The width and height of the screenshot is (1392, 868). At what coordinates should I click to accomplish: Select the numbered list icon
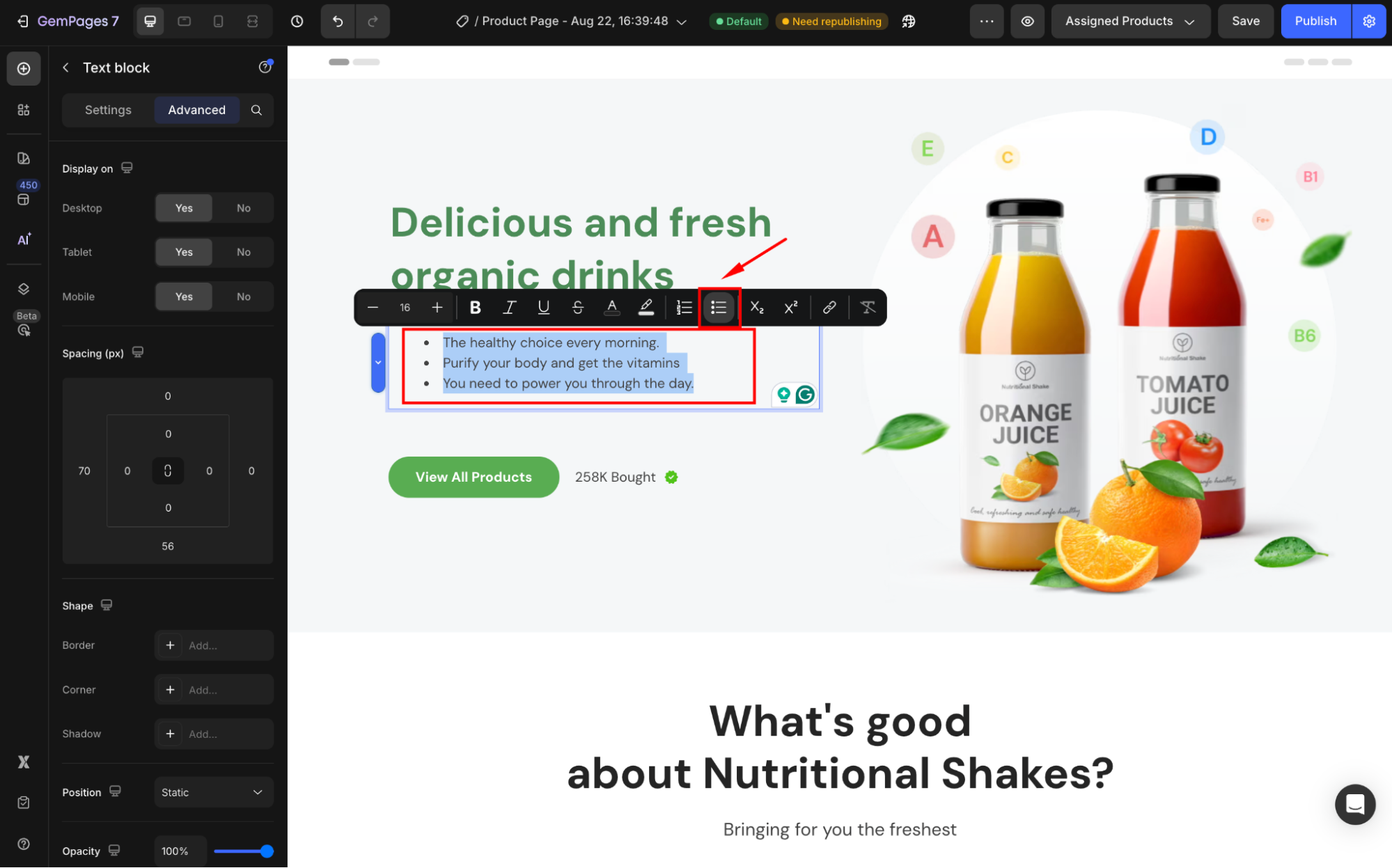[x=684, y=308]
